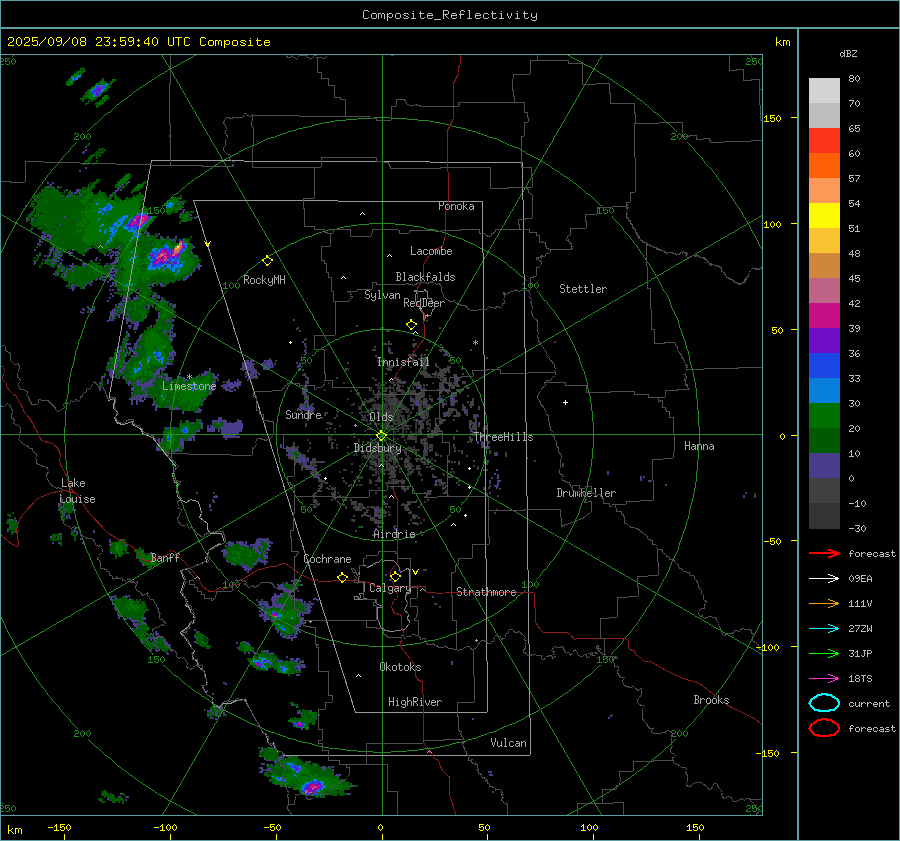This screenshot has height=841, width=900.
Task: Click the Okotoks label
Action: [x=400, y=667]
